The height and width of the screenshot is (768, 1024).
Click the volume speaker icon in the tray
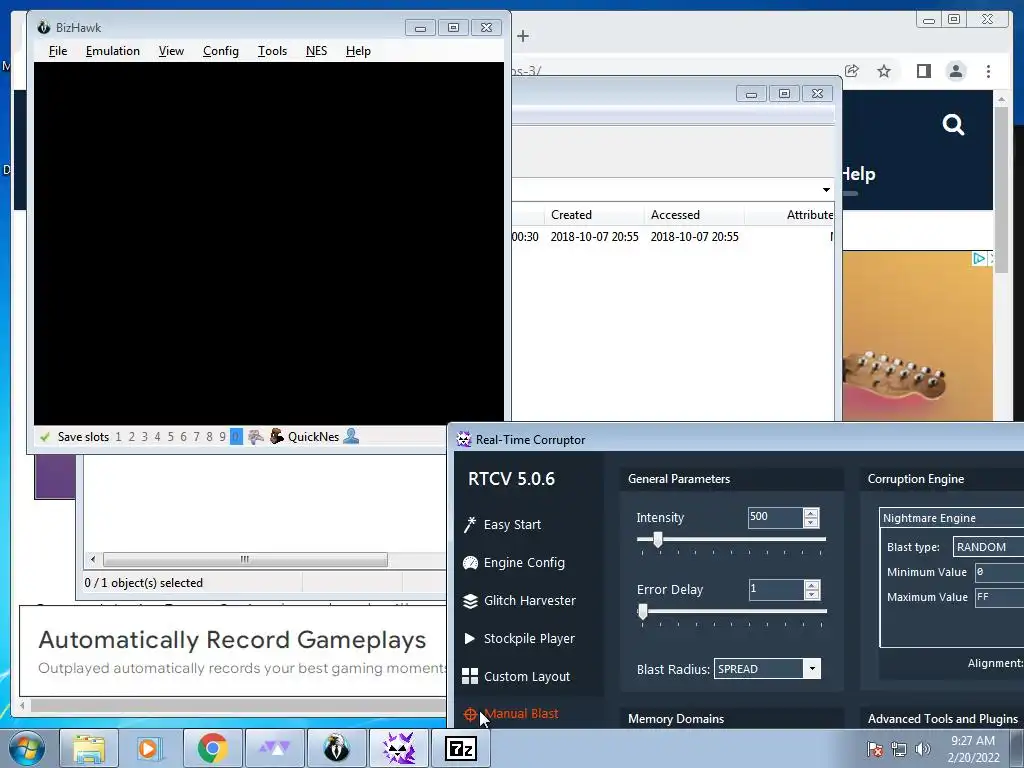pos(923,749)
